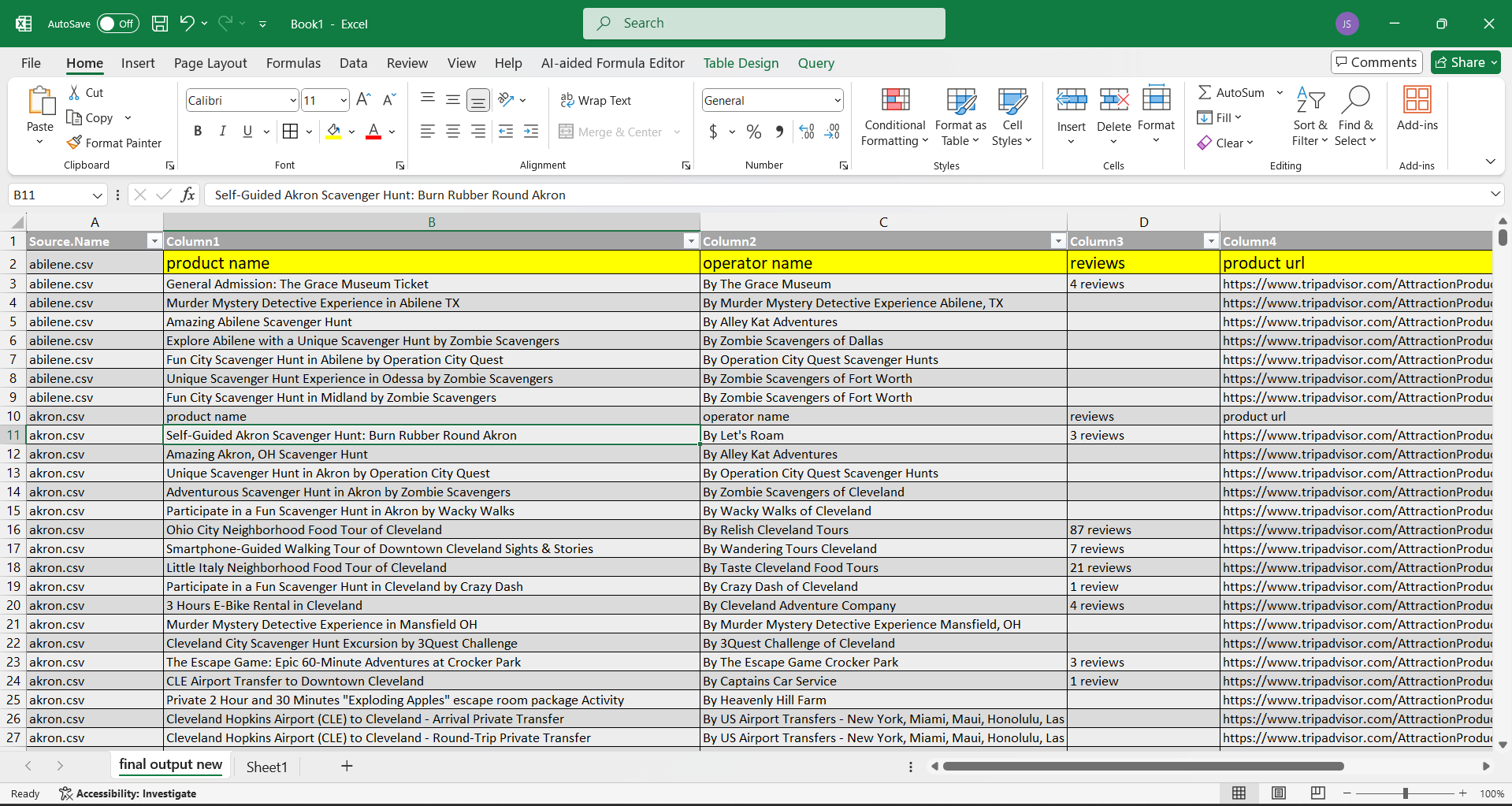The height and width of the screenshot is (806, 1512).
Task: Click the Undo arrow icon
Action: click(x=187, y=24)
